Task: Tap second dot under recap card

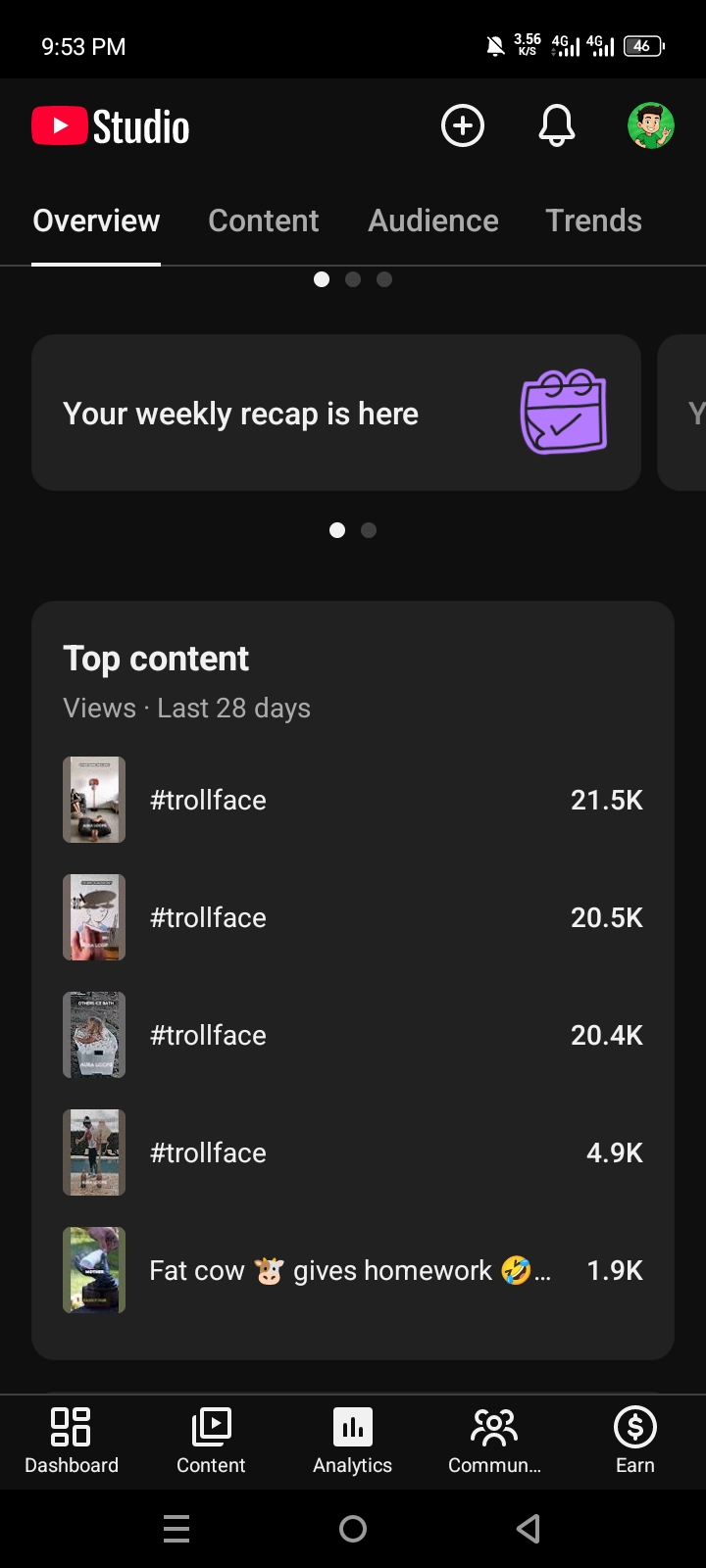Action: click(x=369, y=530)
